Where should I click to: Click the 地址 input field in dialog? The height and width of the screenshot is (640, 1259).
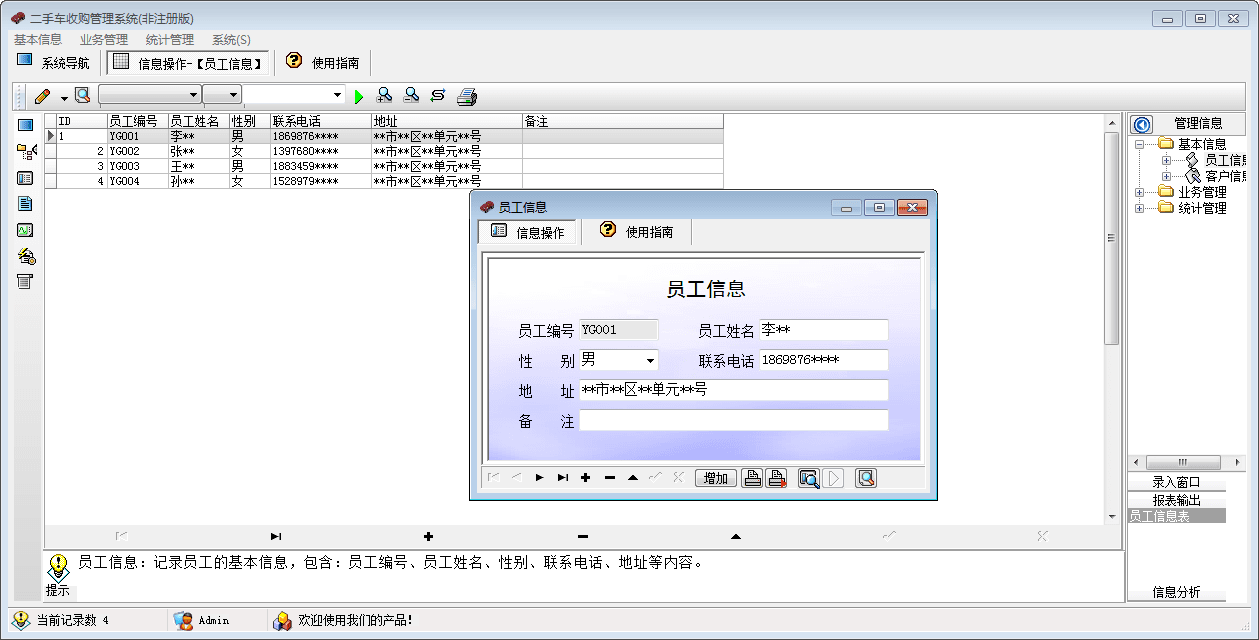pyautogui.click(x=733, y=390)
